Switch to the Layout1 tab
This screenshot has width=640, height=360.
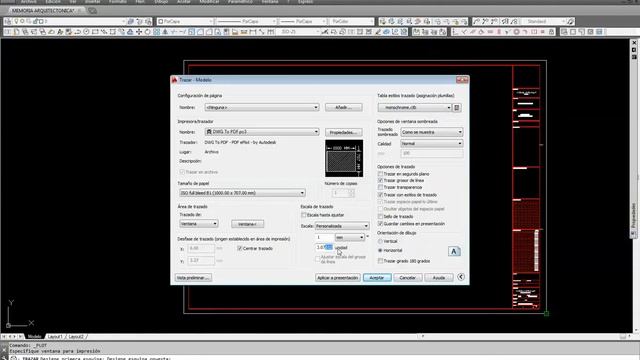(x=55, y=337)
